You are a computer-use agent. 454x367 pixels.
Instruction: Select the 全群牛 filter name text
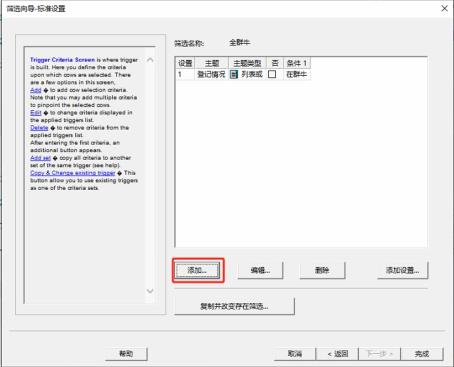tap(240, 43)
